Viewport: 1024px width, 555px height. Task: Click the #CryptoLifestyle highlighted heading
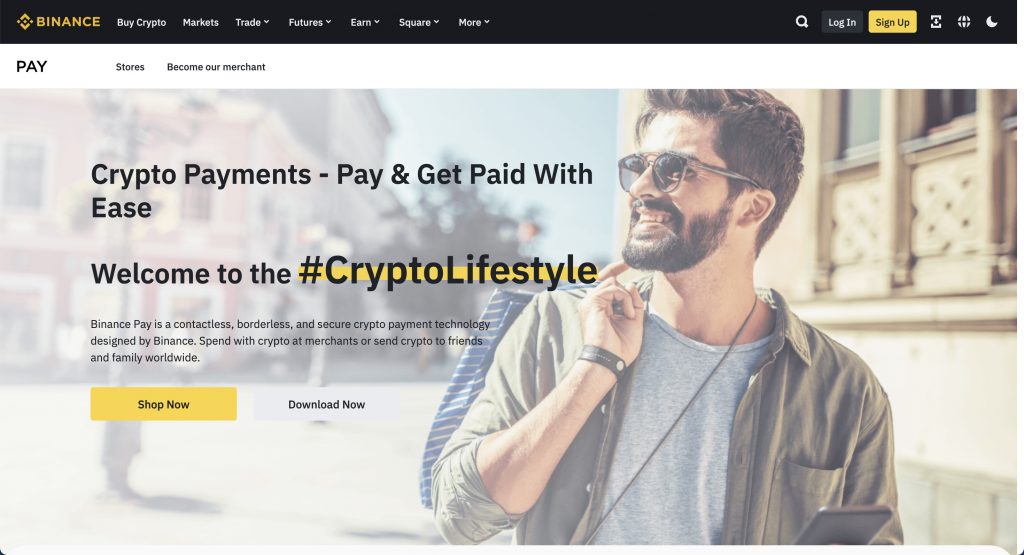[448, 270]
